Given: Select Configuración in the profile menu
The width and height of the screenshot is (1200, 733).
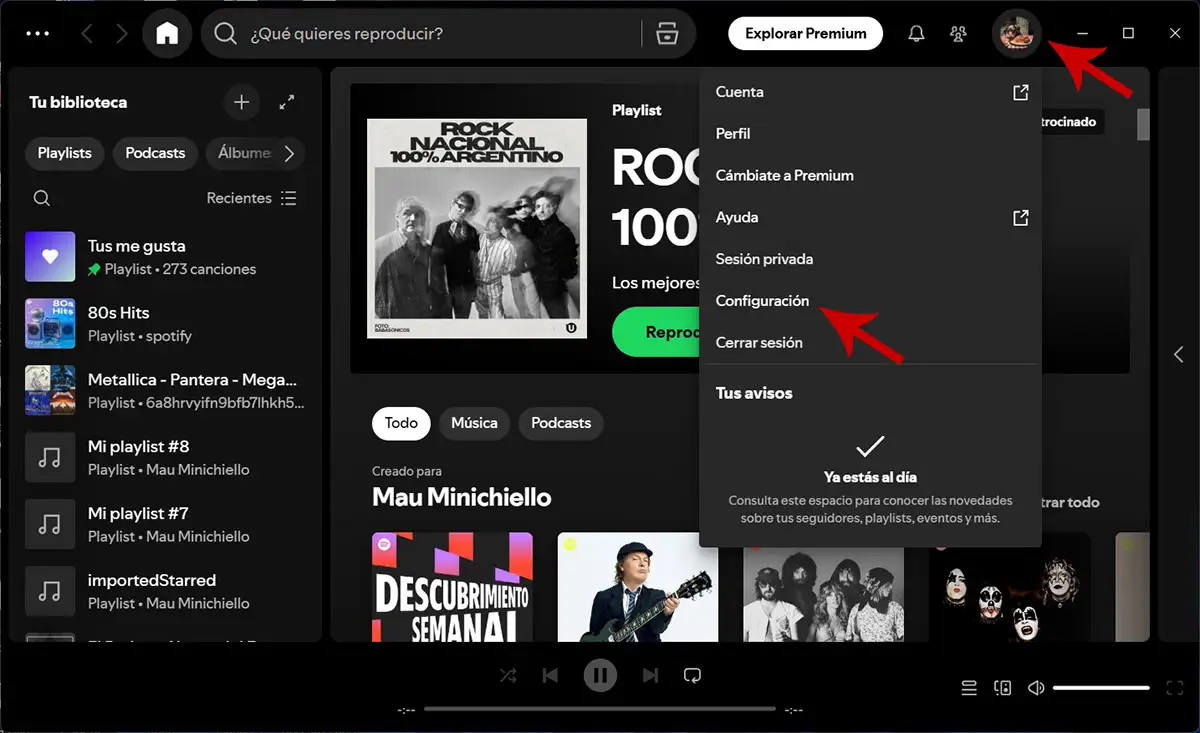Looking at the screenshot, I should pos(762,300).
